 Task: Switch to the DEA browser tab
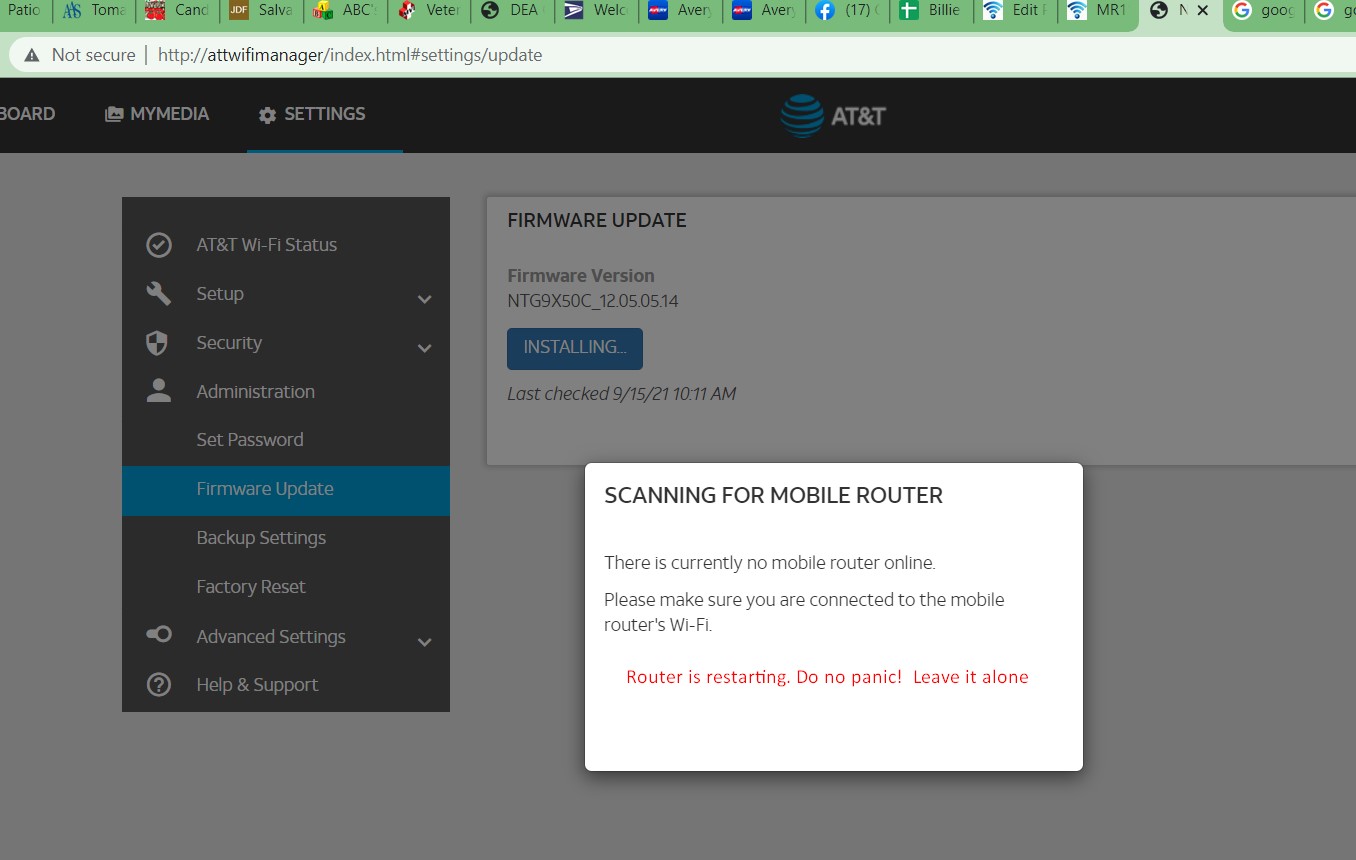tap(513, 11)
